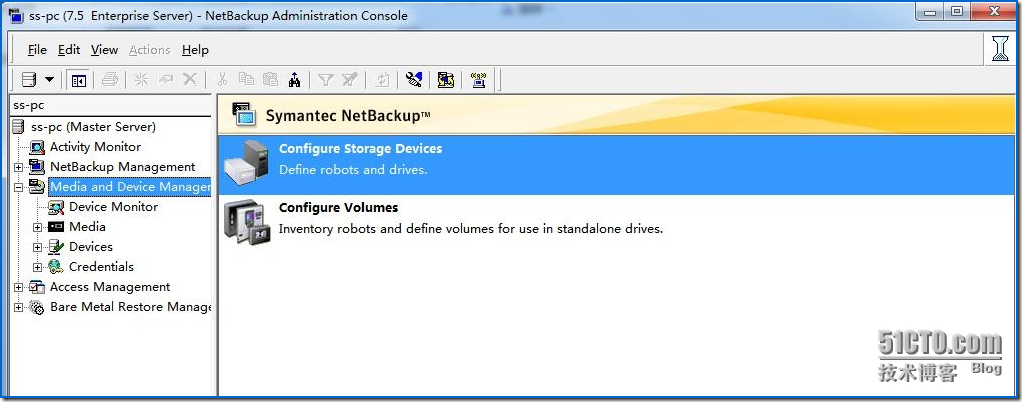
Task: Click the Symantec NetBackup header icon
Action: click(244, 114)
